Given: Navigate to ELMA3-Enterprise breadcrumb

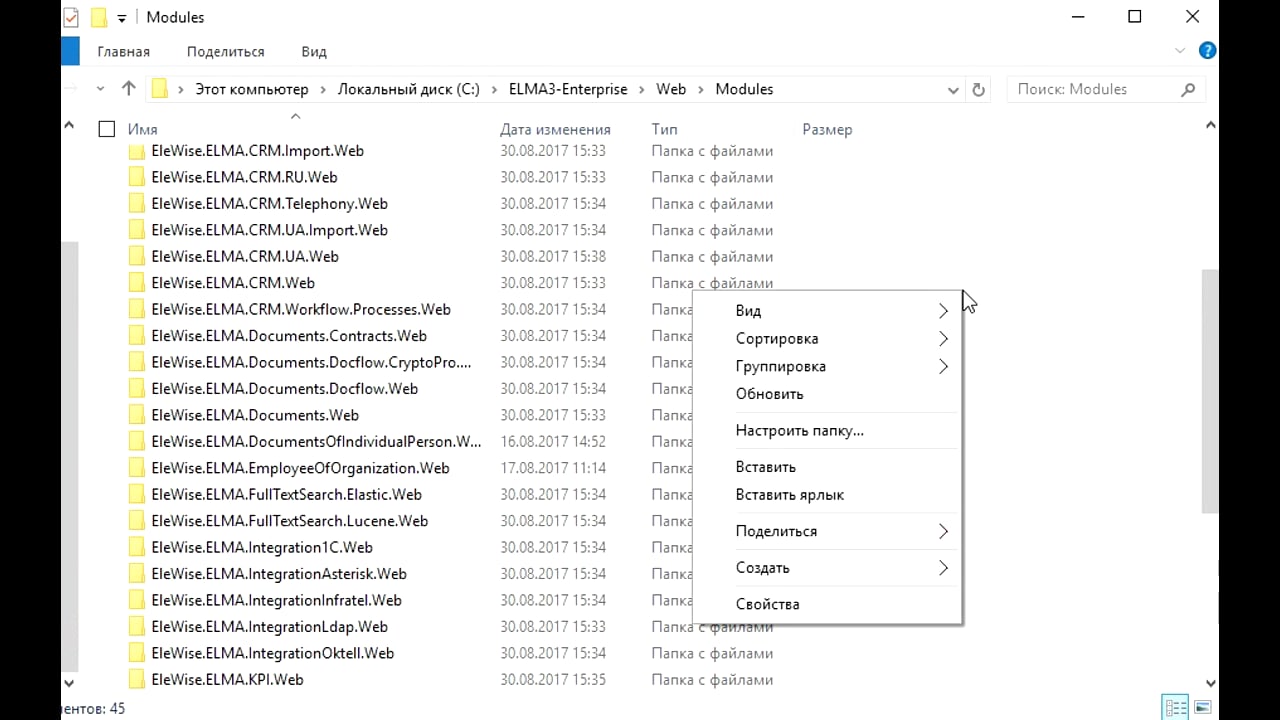Looking at the screenshot, I should pos(568,89).
